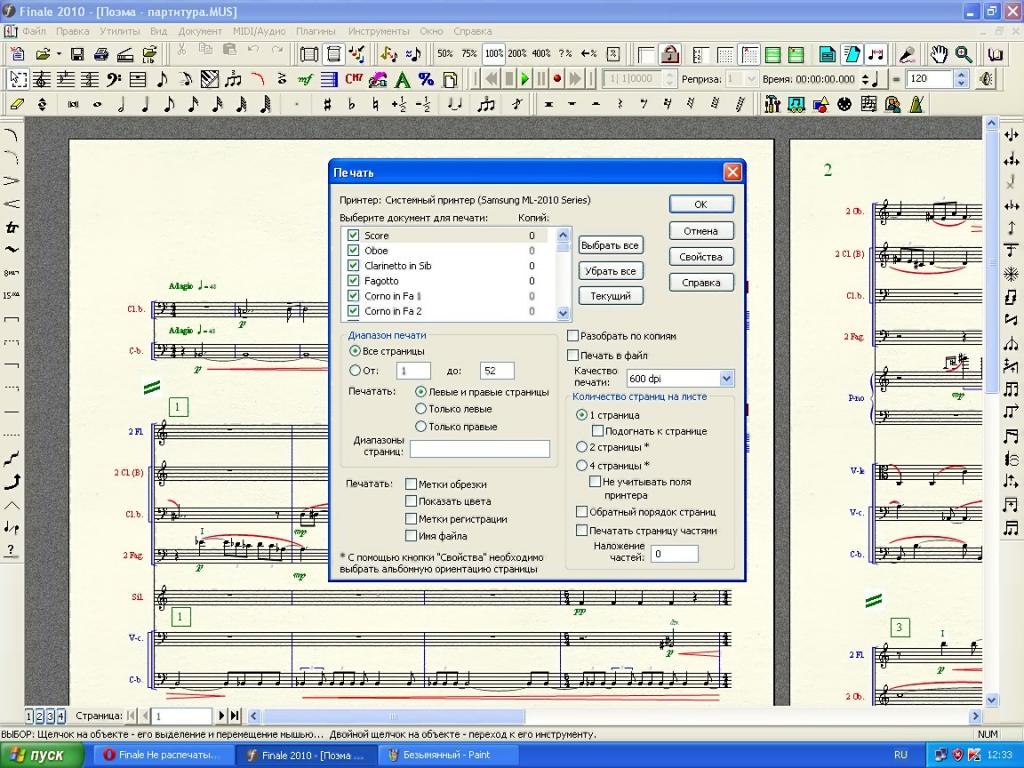Open the Утилиты menu
Screen dimensions: 1024x768
[119, 31]
